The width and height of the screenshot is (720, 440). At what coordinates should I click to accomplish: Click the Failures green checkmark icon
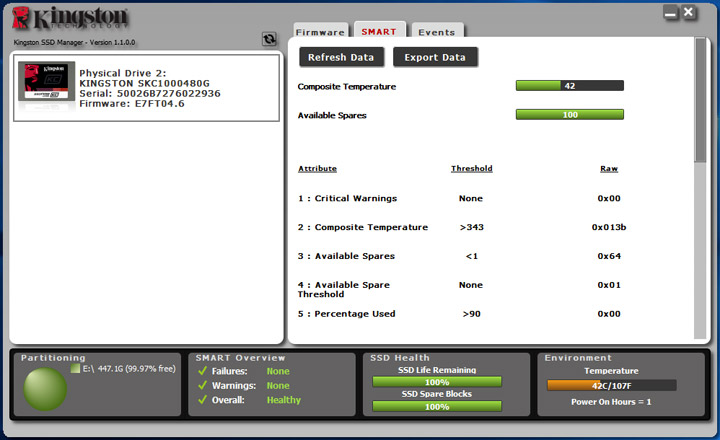[202, 371]
